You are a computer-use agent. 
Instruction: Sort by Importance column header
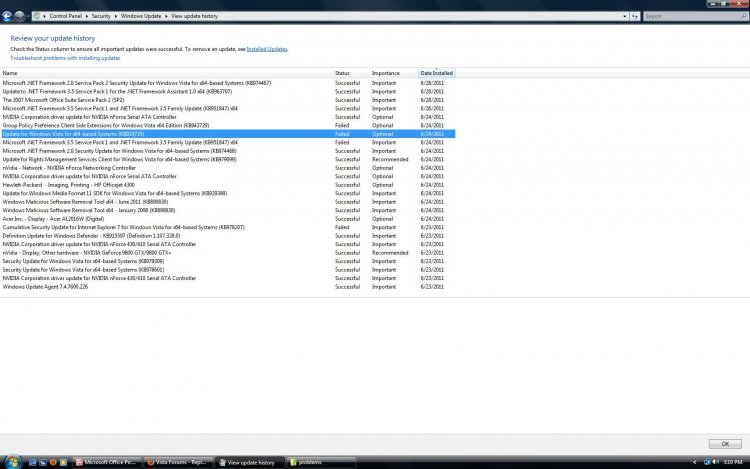click(x=394, y=73)
